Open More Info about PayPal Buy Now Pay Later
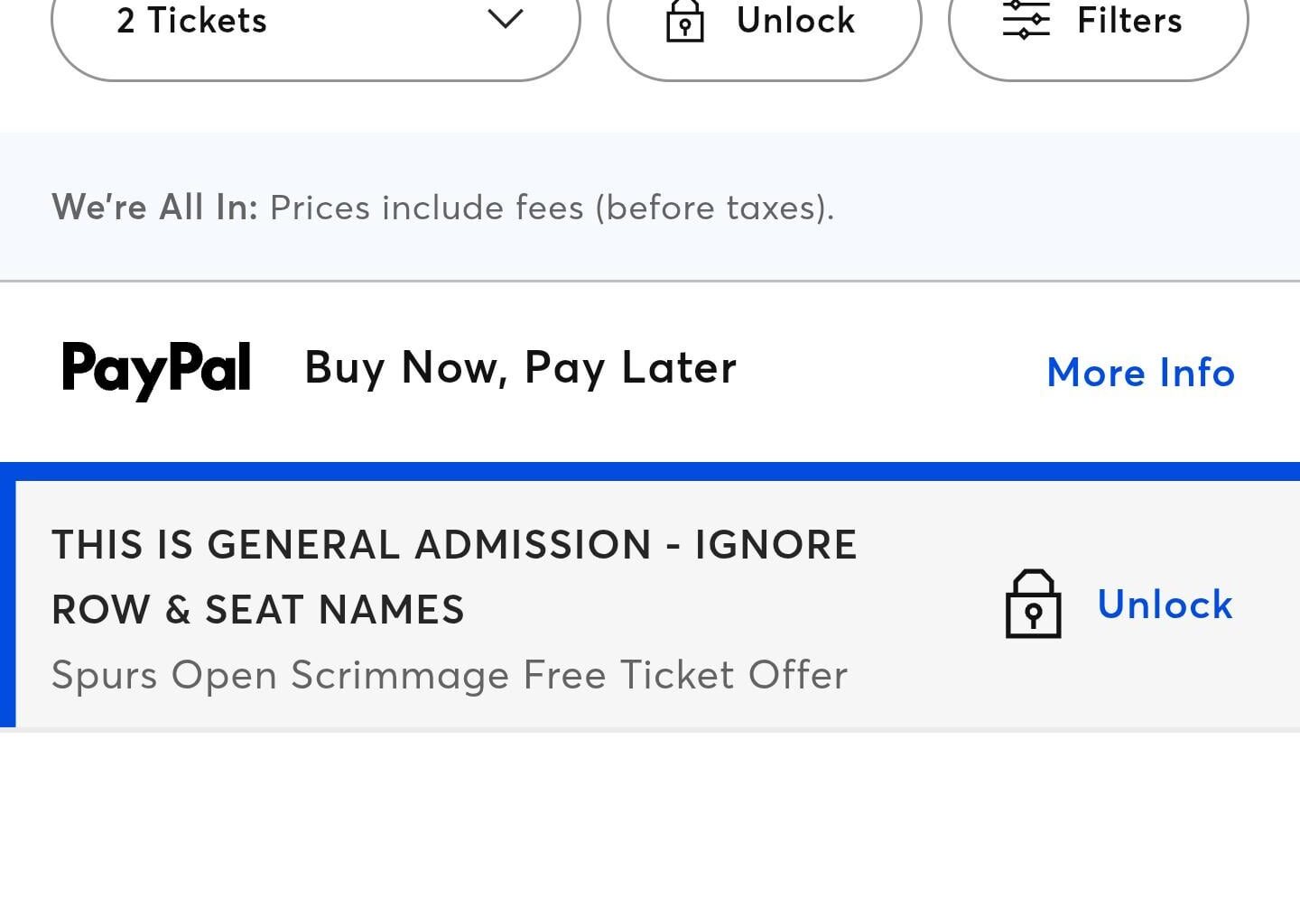 pyautogui.click(x=1139, y=372)
